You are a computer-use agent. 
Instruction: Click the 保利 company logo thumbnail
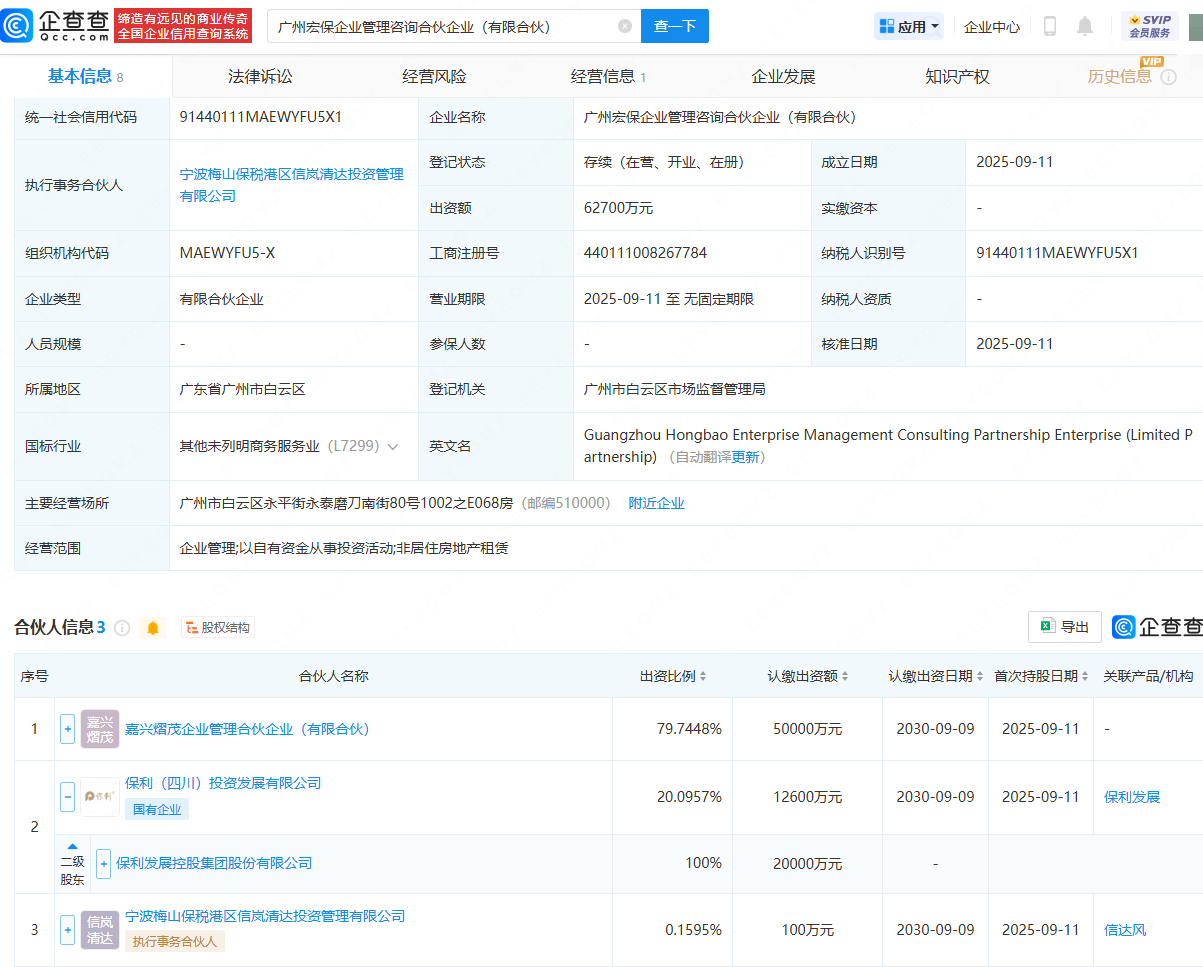[100, 797]
